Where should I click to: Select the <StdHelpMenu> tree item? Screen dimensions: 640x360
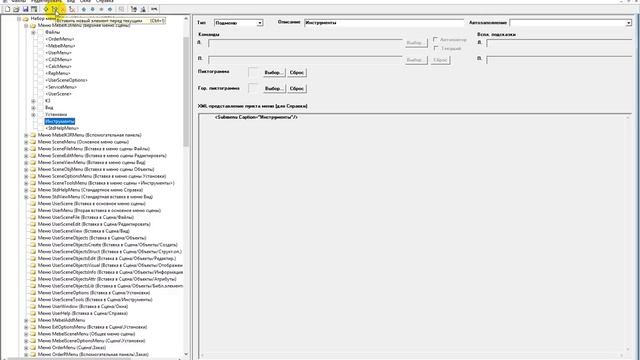(62, 128)
